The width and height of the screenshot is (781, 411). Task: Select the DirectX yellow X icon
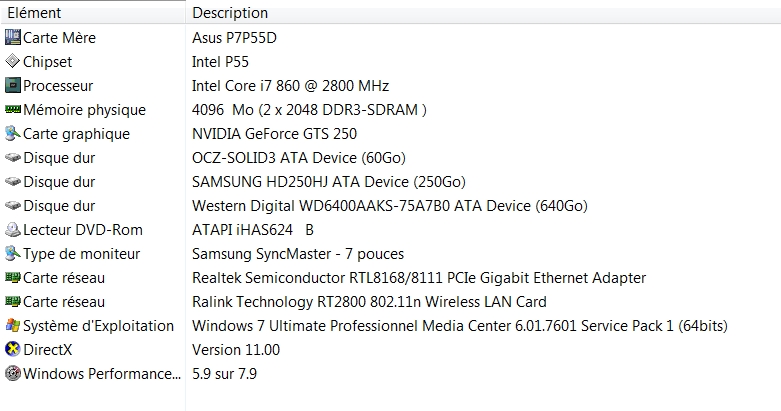(12, 349)
